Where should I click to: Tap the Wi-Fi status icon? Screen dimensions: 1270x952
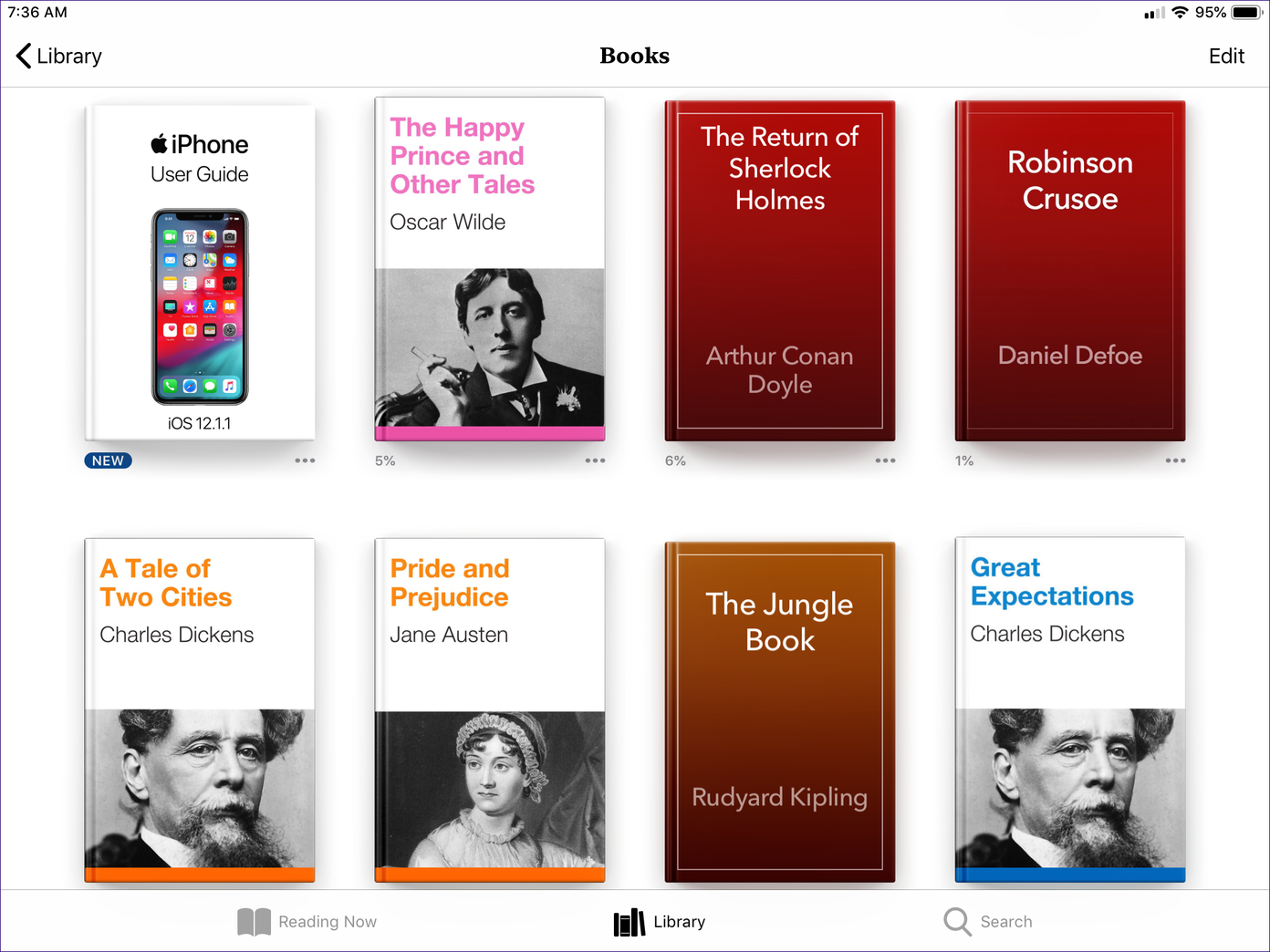click(x=1180, y=13)
